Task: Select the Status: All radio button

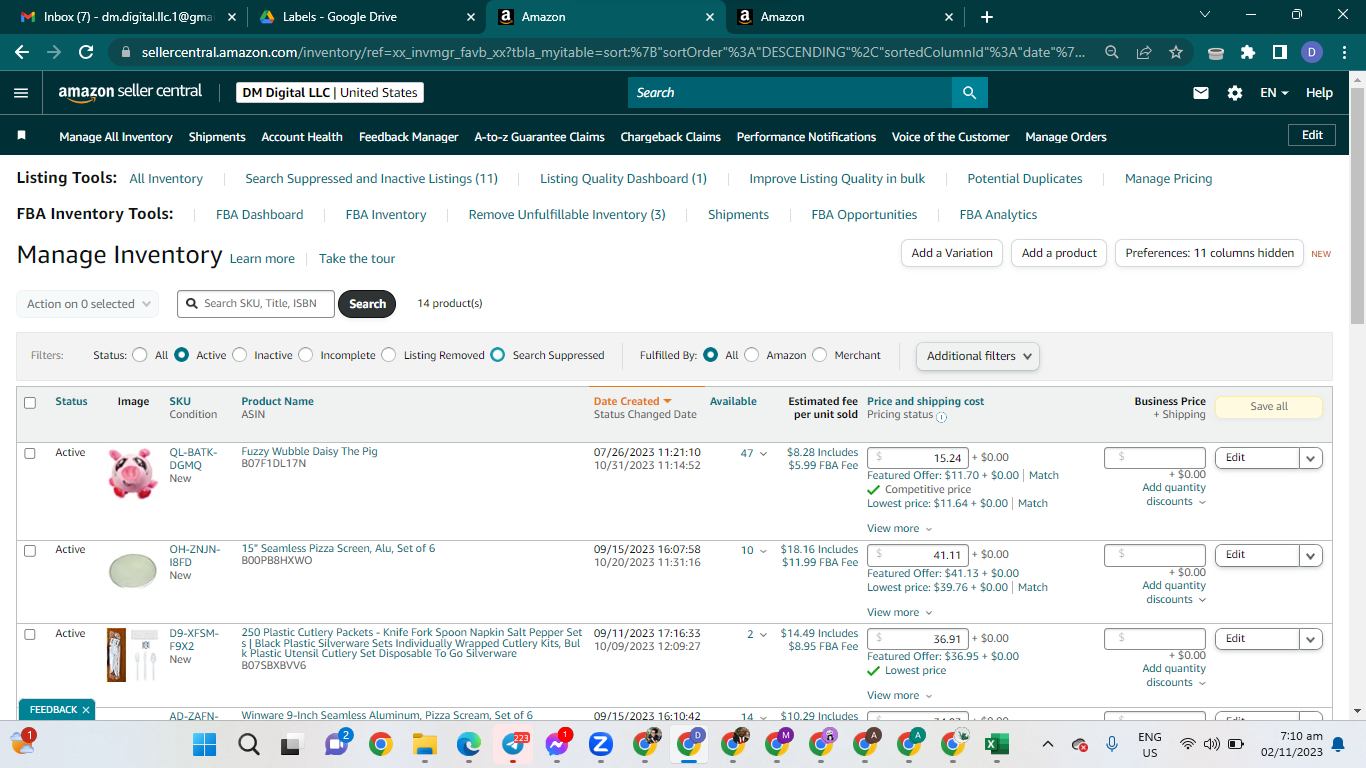Action: pos(139,355)
